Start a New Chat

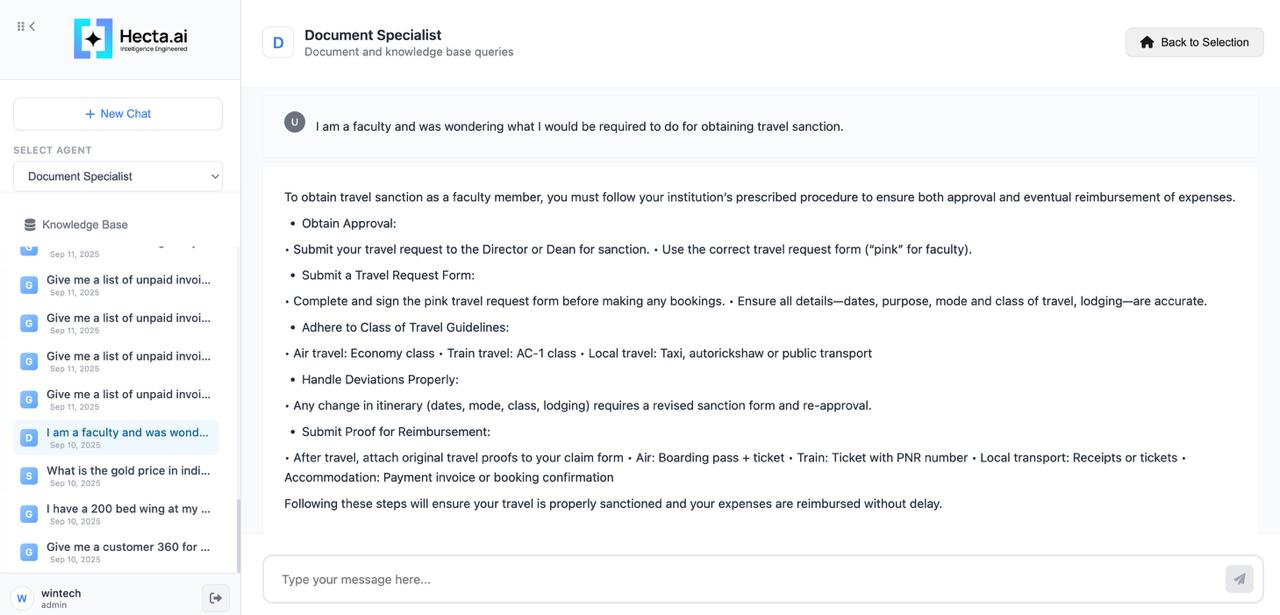118,114
